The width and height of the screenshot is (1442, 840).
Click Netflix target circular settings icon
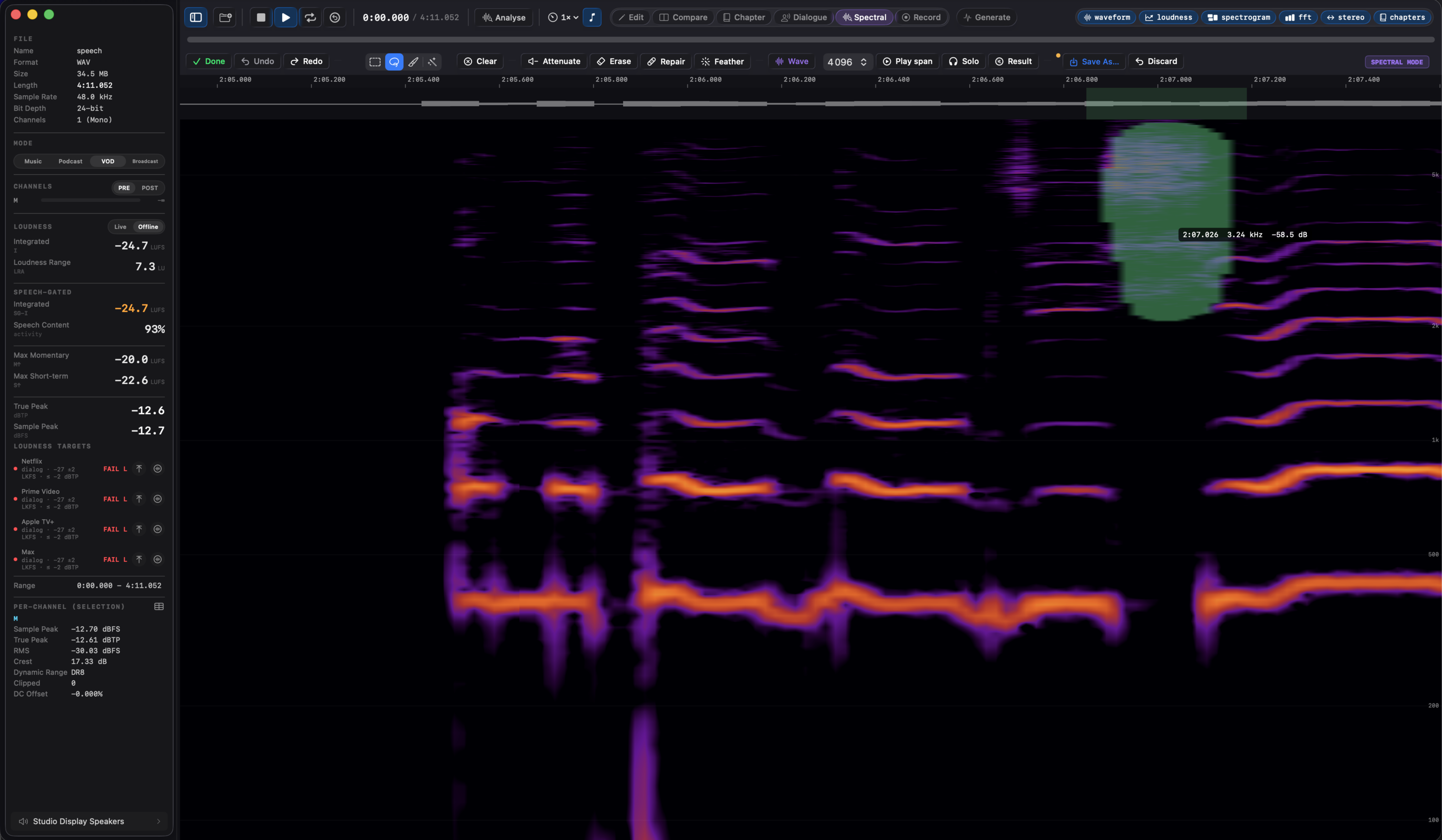[x=158, y=469]
